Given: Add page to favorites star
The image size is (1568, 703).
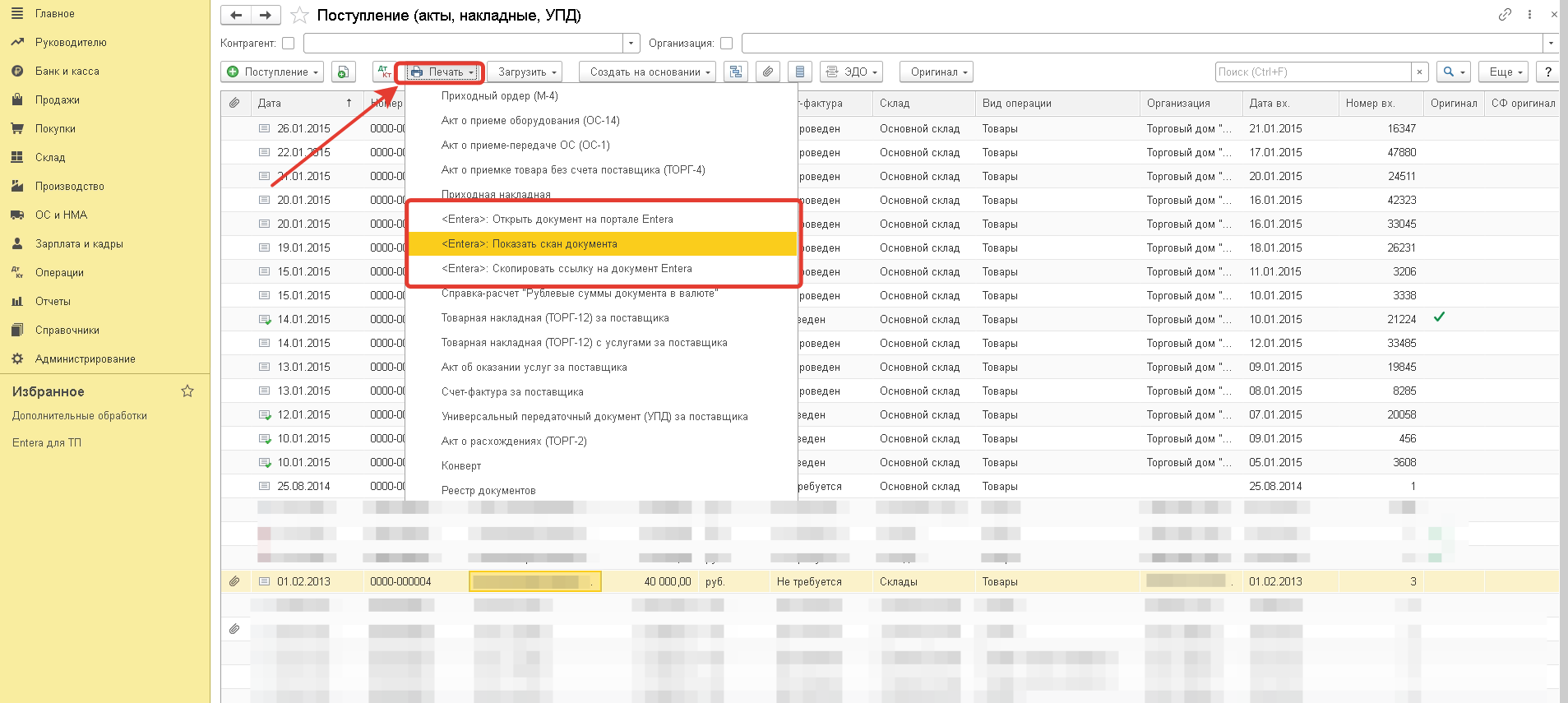Looking at the screenshot, I should pos(299,16).
